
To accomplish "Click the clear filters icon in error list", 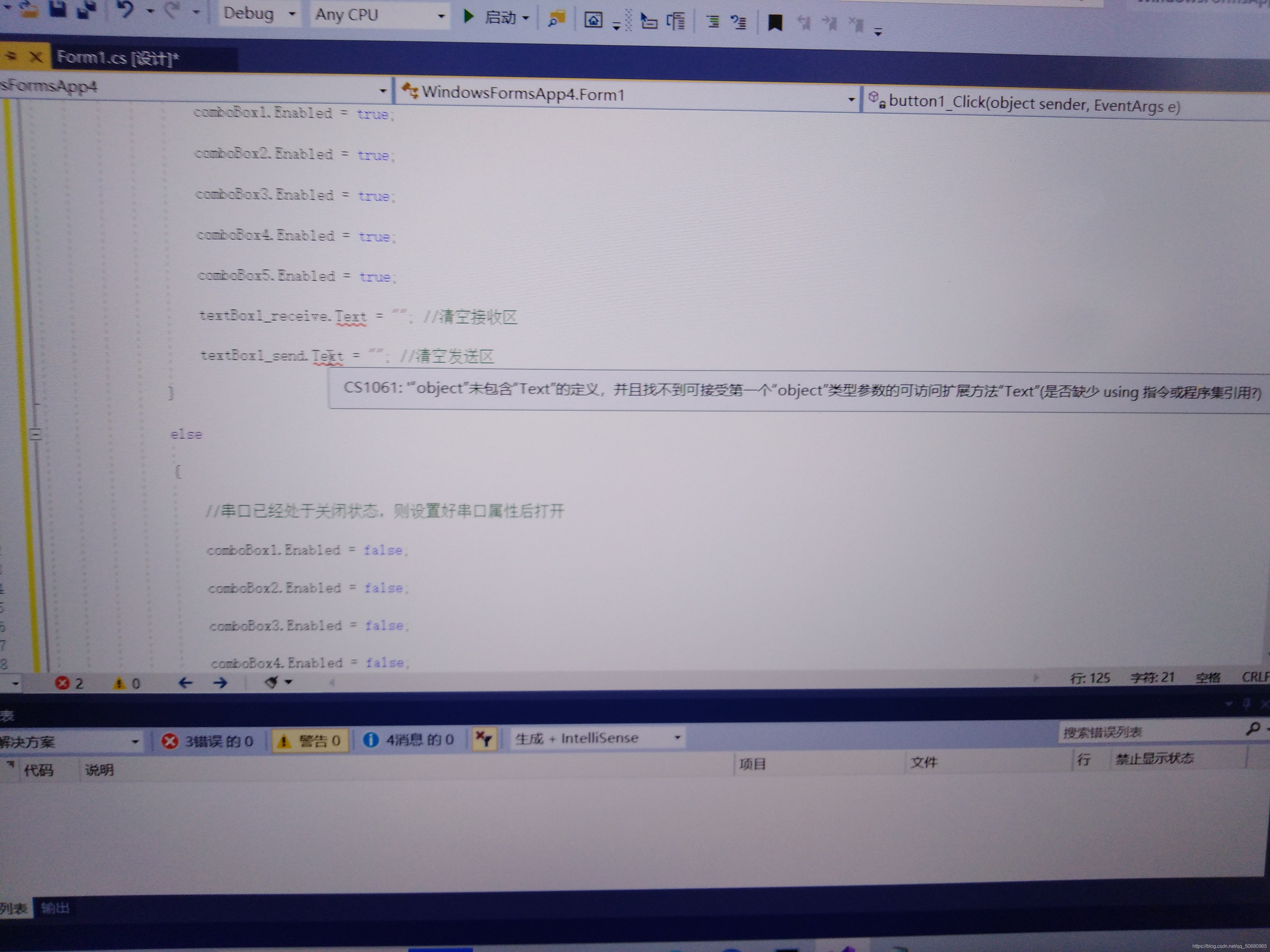I will pos(484,739).
